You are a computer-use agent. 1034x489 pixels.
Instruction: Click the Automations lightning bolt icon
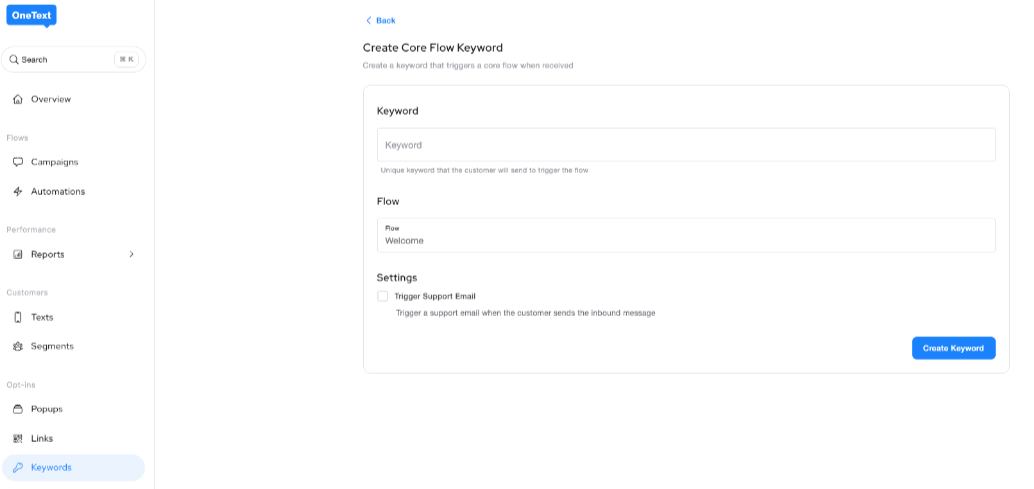point(18,191)
